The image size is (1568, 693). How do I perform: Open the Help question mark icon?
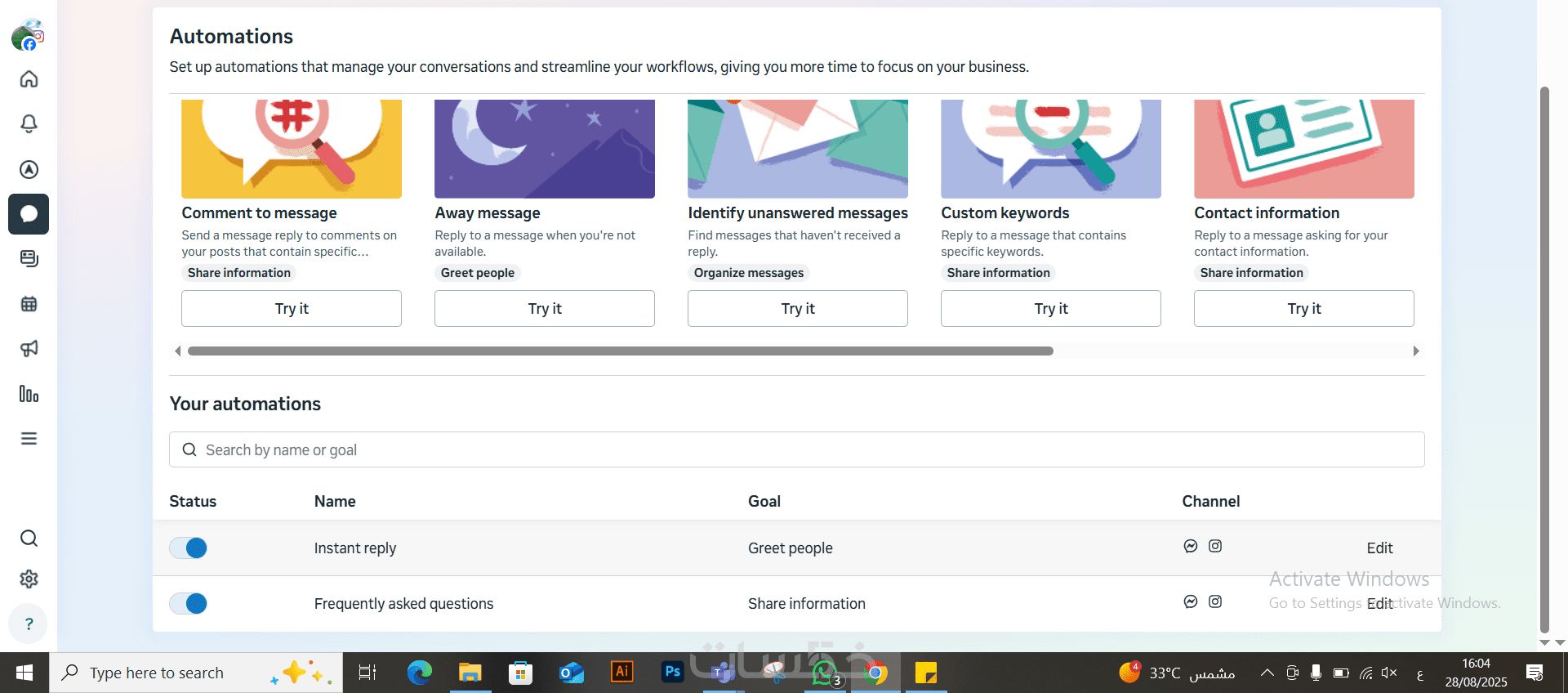29,624
